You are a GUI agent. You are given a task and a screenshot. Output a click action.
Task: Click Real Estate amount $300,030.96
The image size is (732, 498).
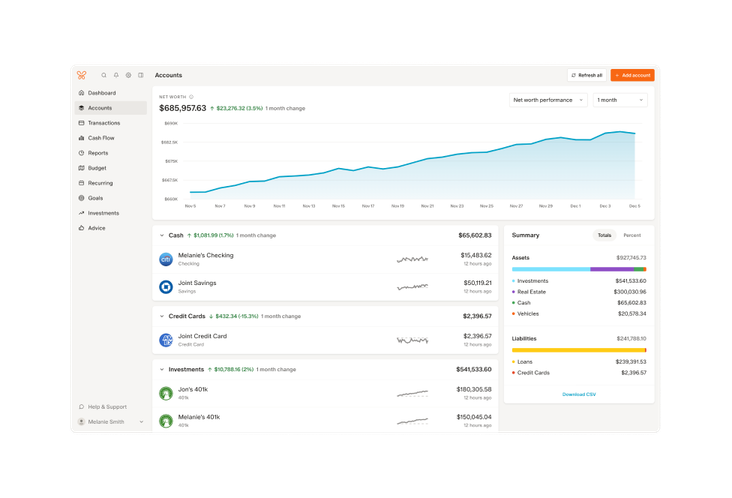click(x=630, y=292)
